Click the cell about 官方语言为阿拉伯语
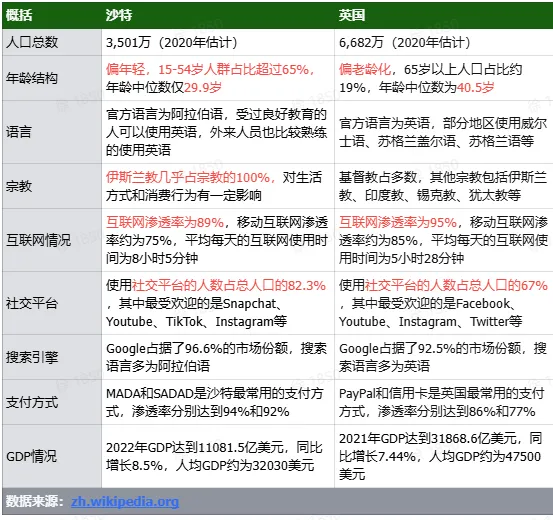Screen dimensions: 553x520 [x=218, y=132]
